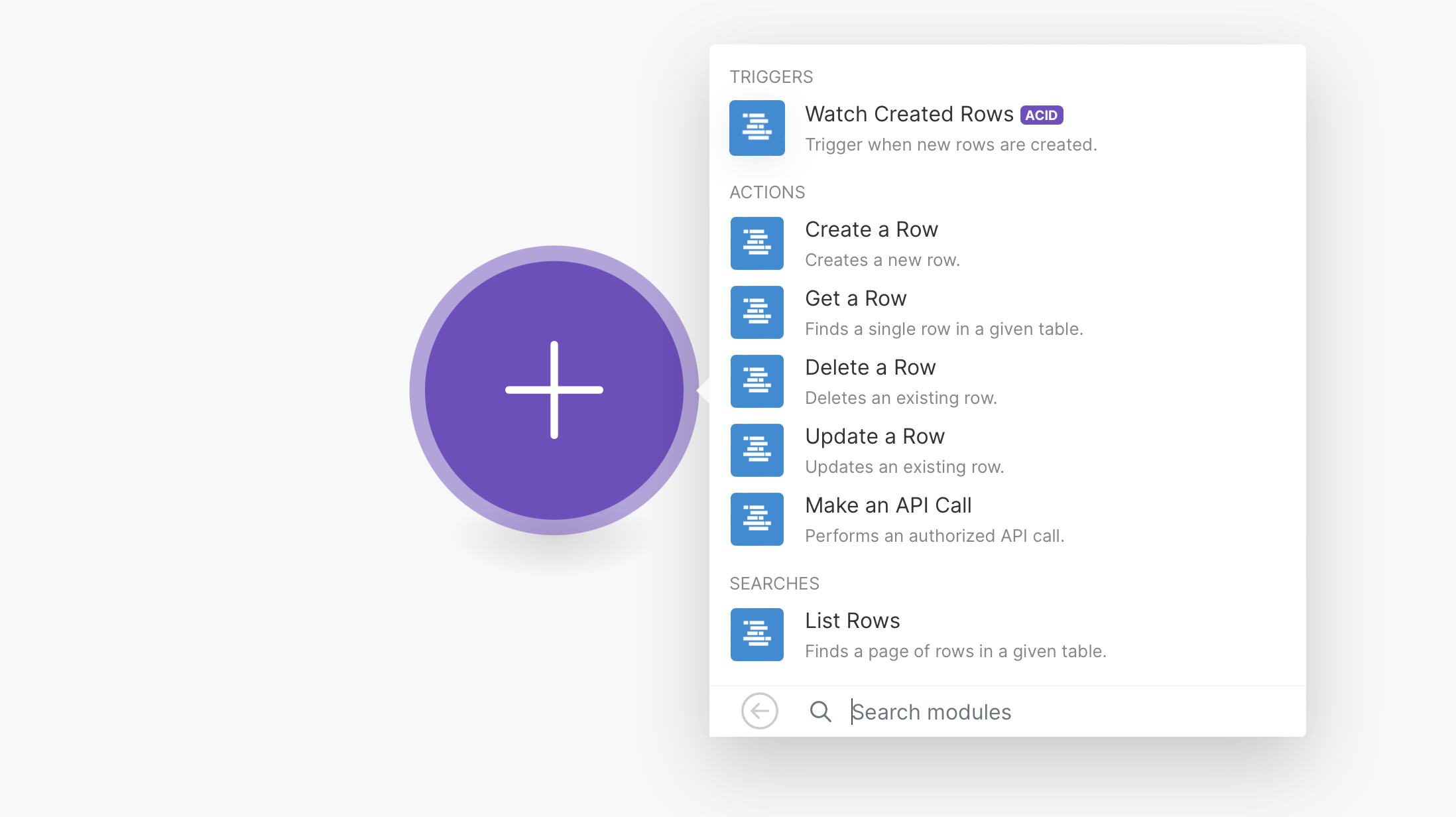Screen dimensions: 1456x817
Task: Select the Watch Created Rows trigger
Action: pos(908,115)
